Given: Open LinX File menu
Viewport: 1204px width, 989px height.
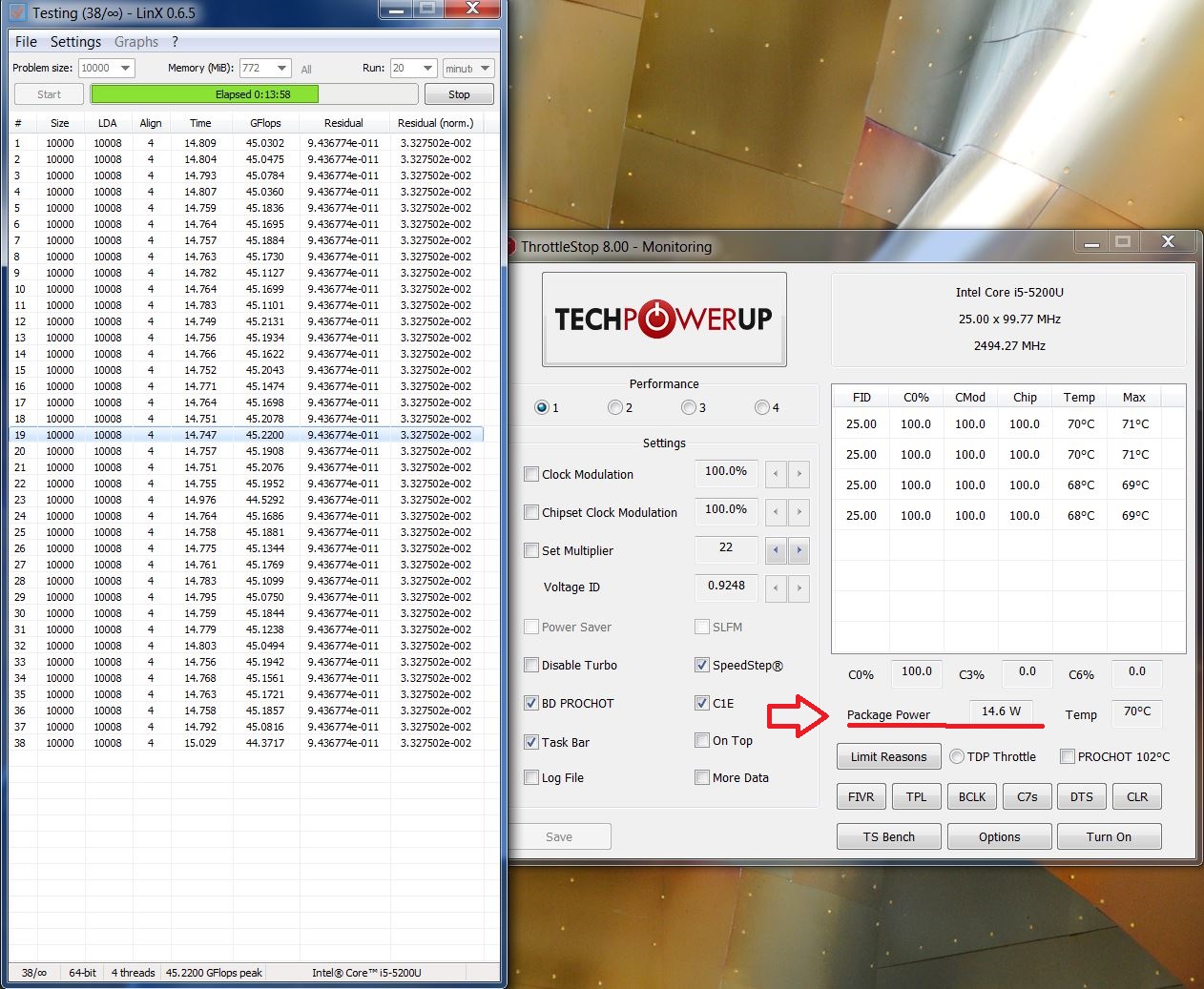Looking at the screenshot, I should [x=27, y=42].
